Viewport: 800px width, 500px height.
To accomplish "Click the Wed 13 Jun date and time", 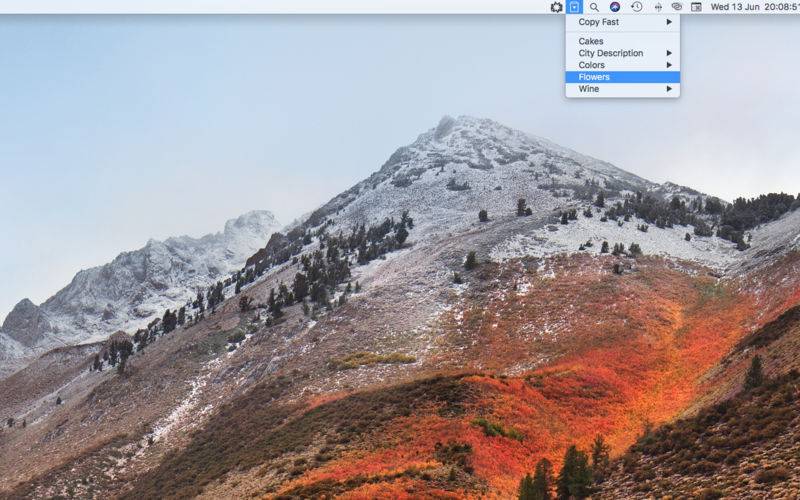I will point(755,7).
